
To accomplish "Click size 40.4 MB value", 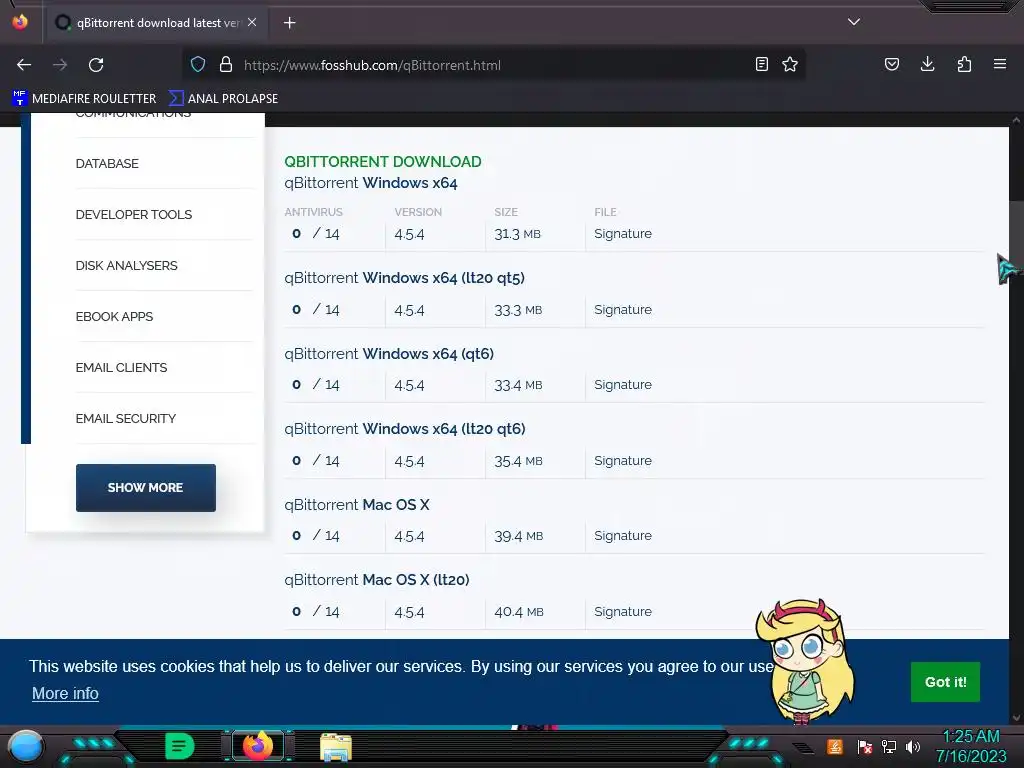I will pyautogui.click(x=519, y=611).
